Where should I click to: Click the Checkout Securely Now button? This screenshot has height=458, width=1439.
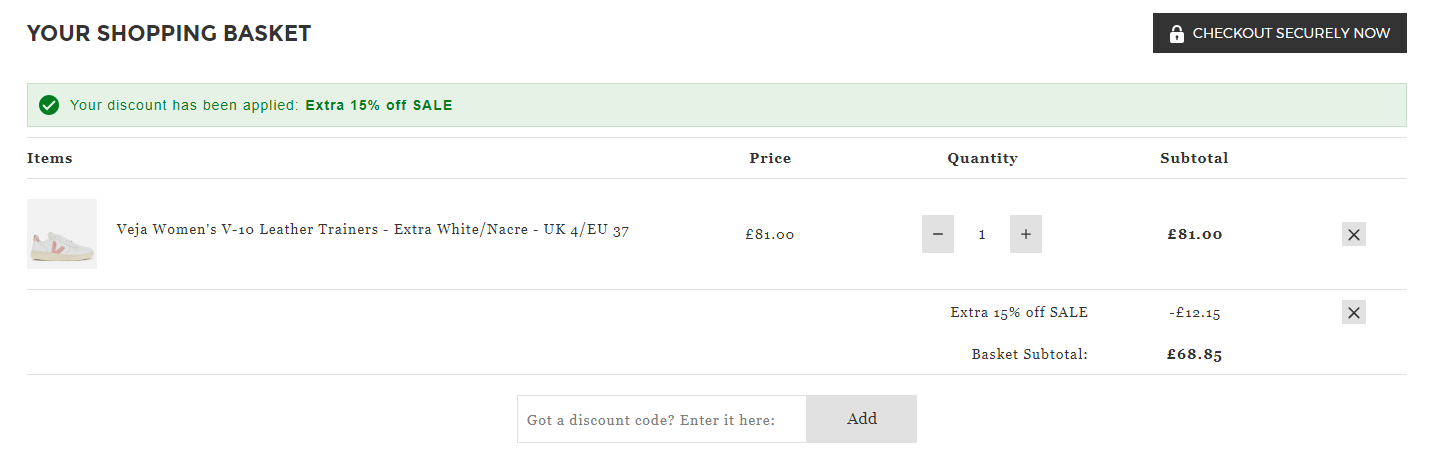[x=1279, y=33]
